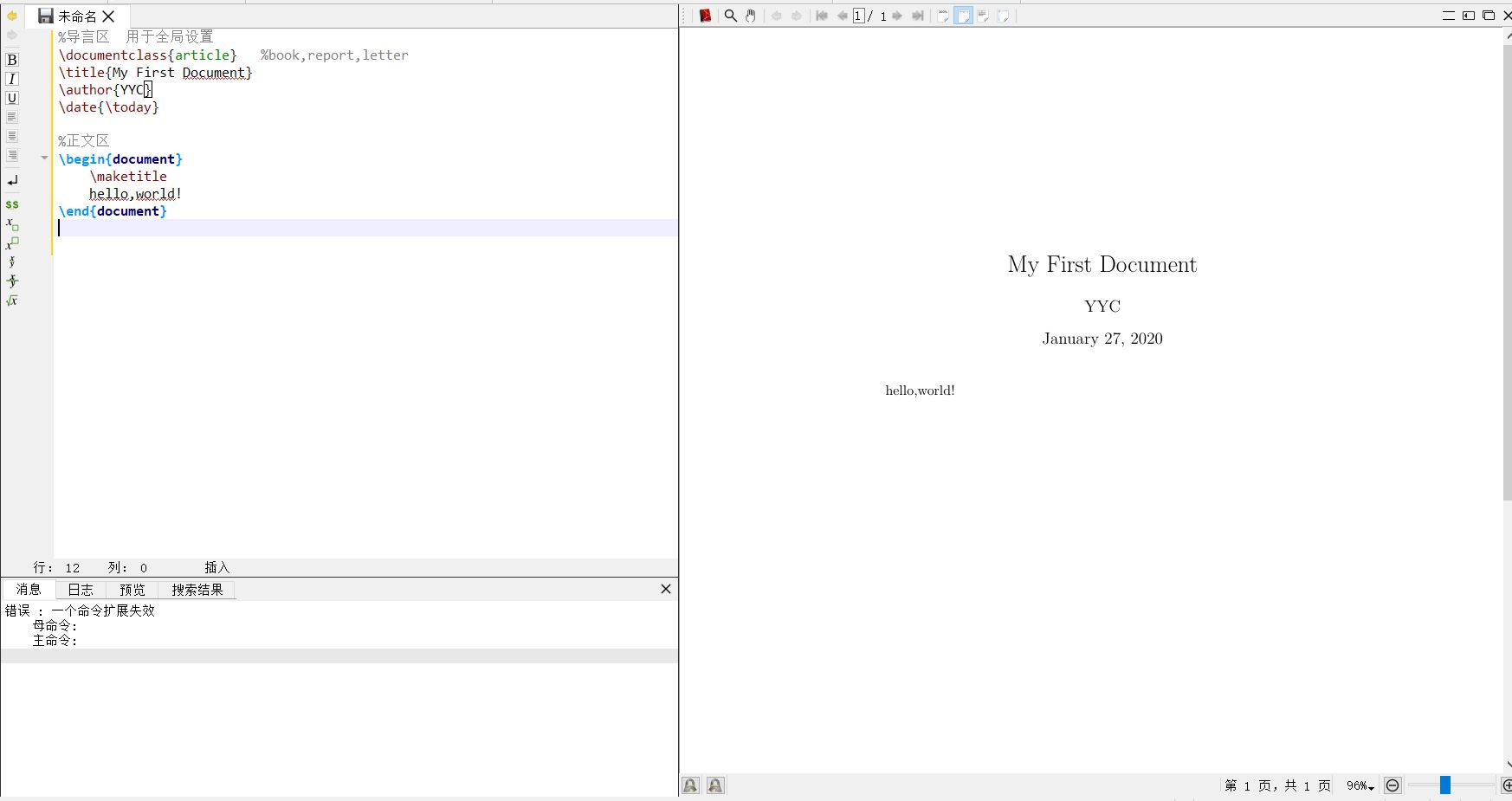Viewport: 1512px width, 801px height.
Task: Click the yellow back arrow in editor sidebar
Action: click(12, 16)
